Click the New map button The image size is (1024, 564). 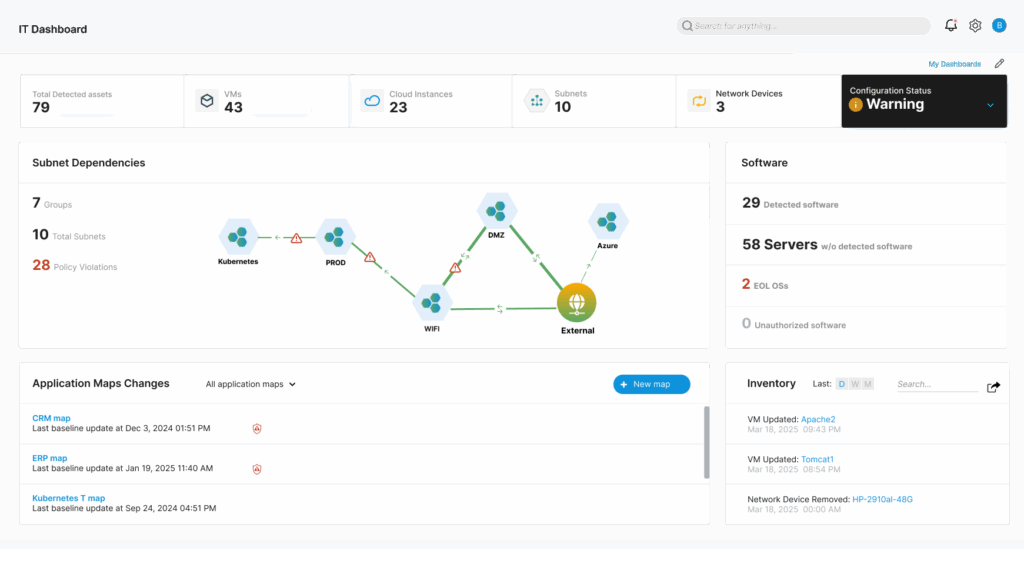tap(651, 384)
